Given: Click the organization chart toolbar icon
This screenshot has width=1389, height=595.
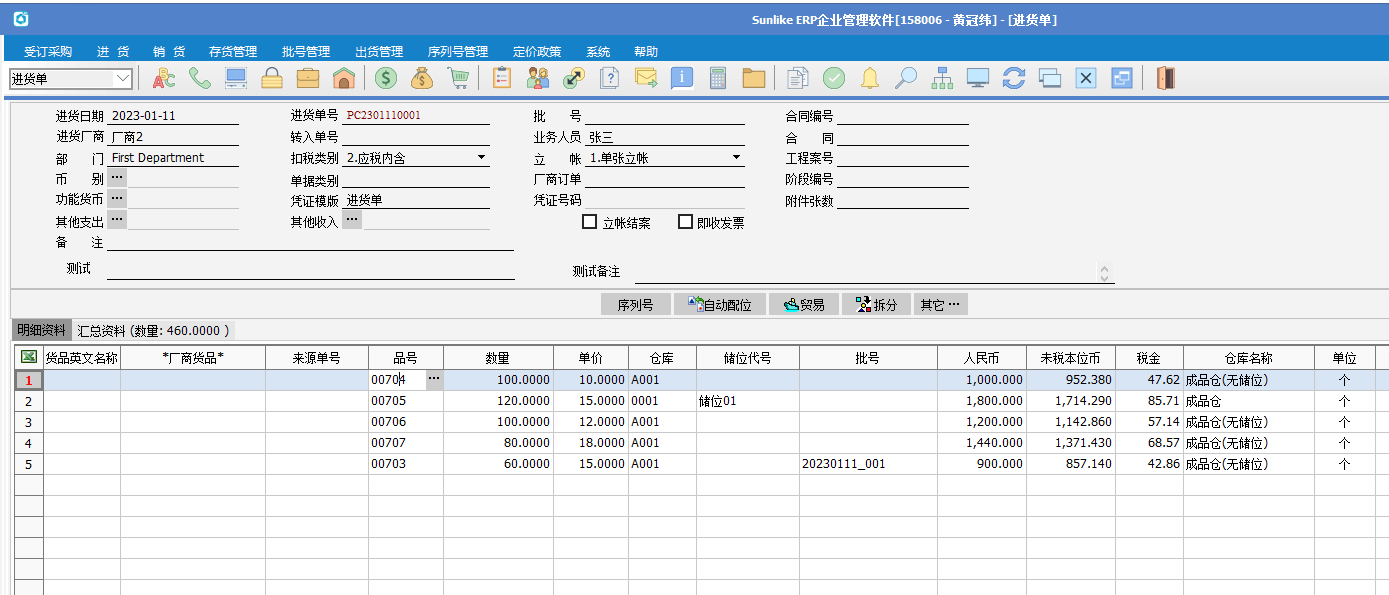Looking at the screenshot, I should tap(942, 78).
